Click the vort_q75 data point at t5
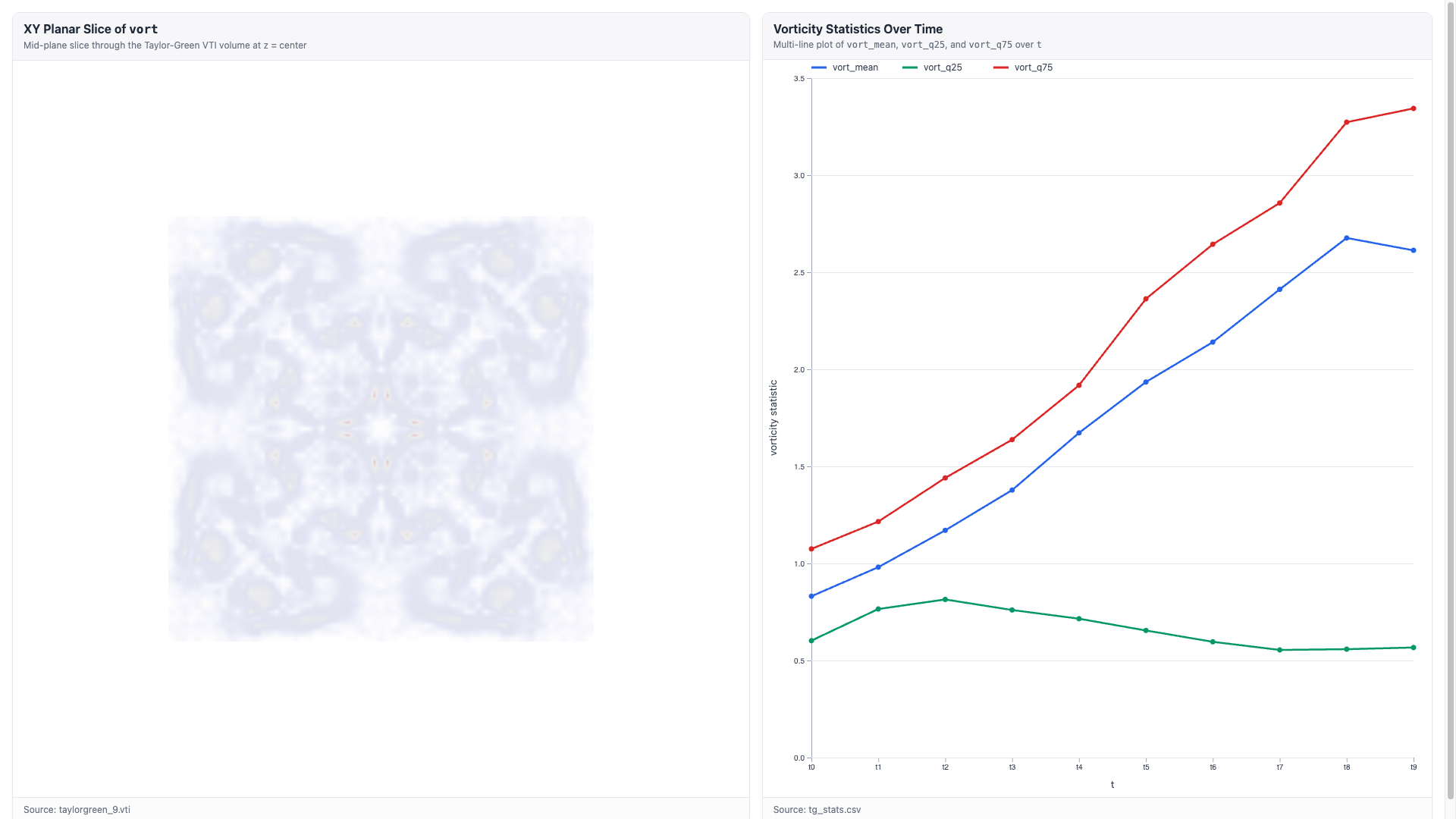 point(1146,299)
